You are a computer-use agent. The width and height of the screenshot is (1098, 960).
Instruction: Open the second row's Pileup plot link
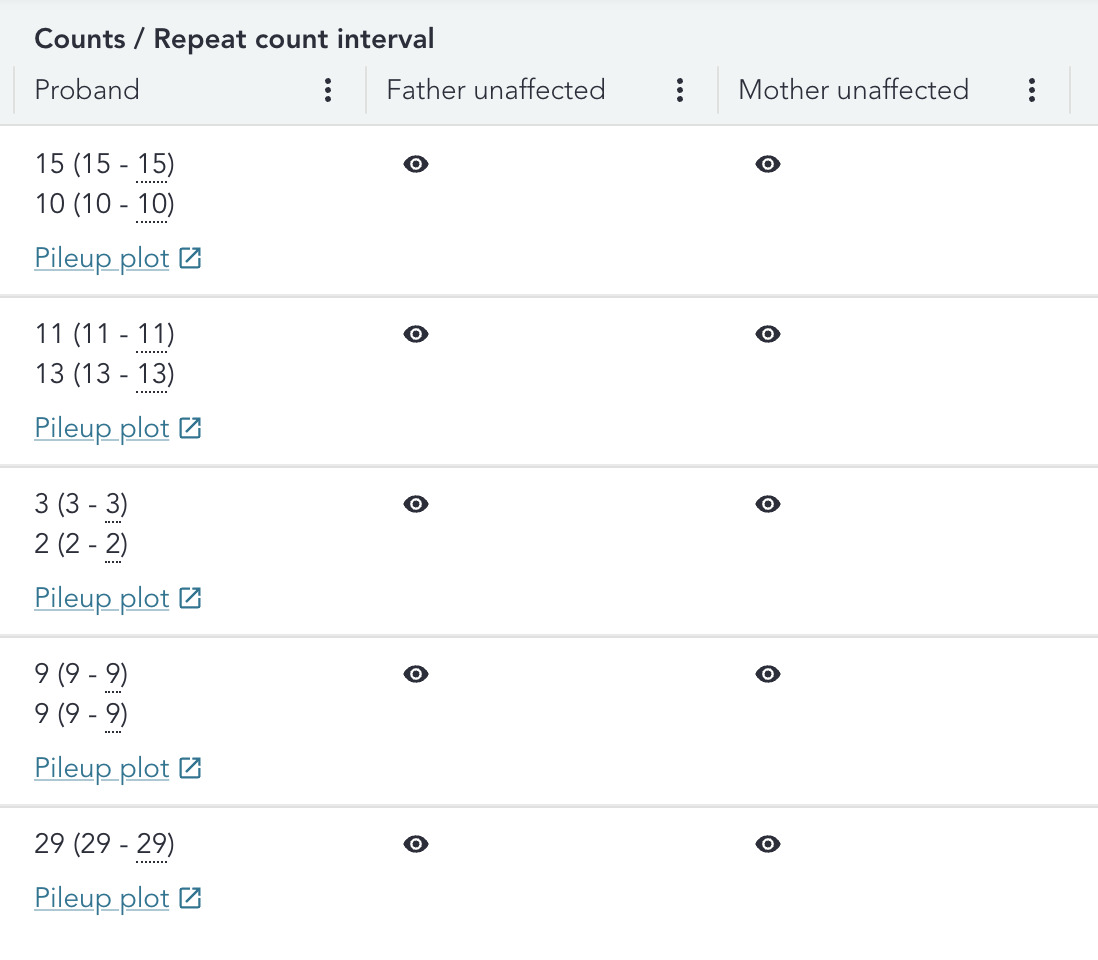(100, 427)
